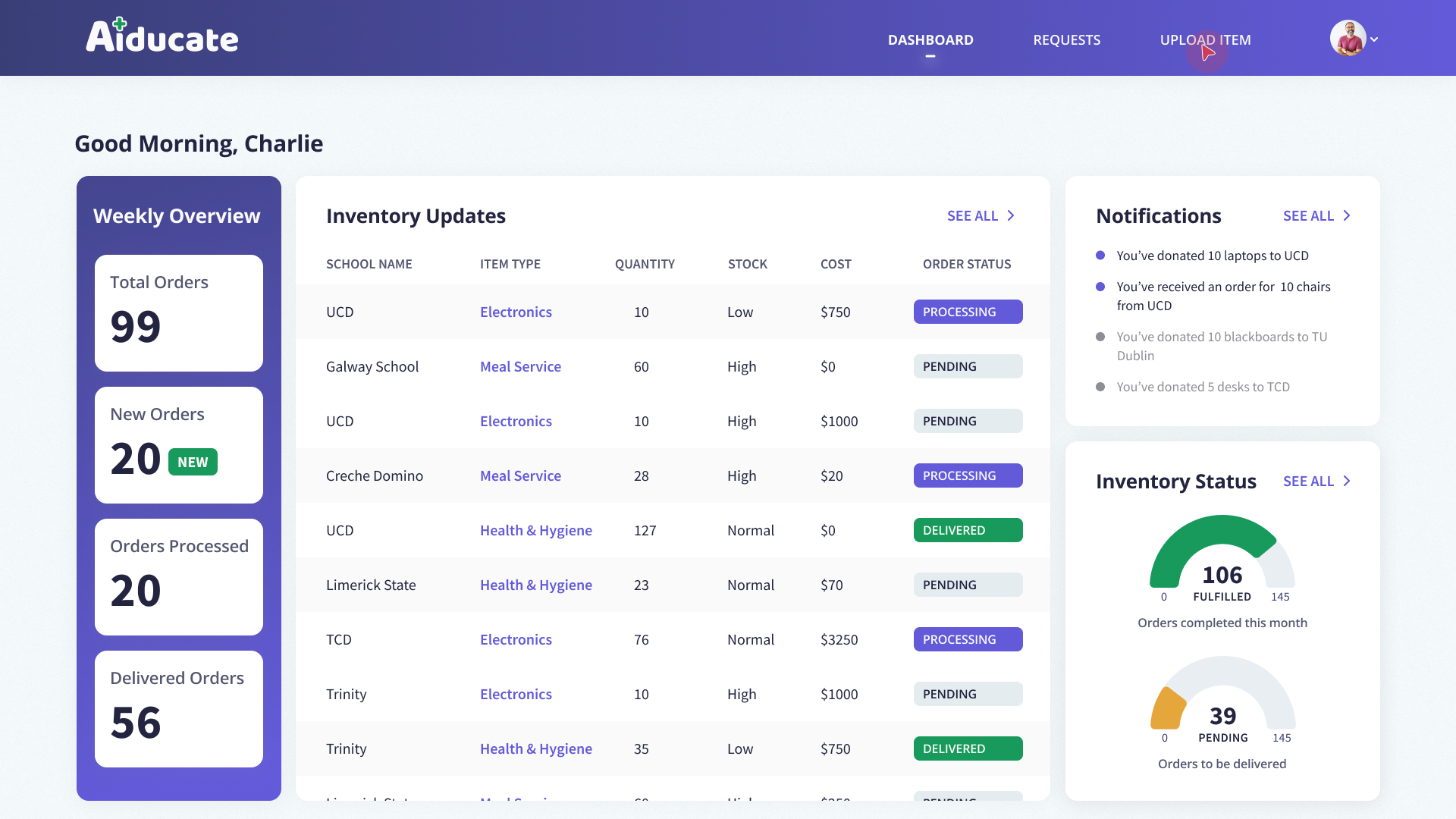Click Delivered status on UCD Health & Hygiene row
This screenshot has height=819, width=1456.
(968, 530)
